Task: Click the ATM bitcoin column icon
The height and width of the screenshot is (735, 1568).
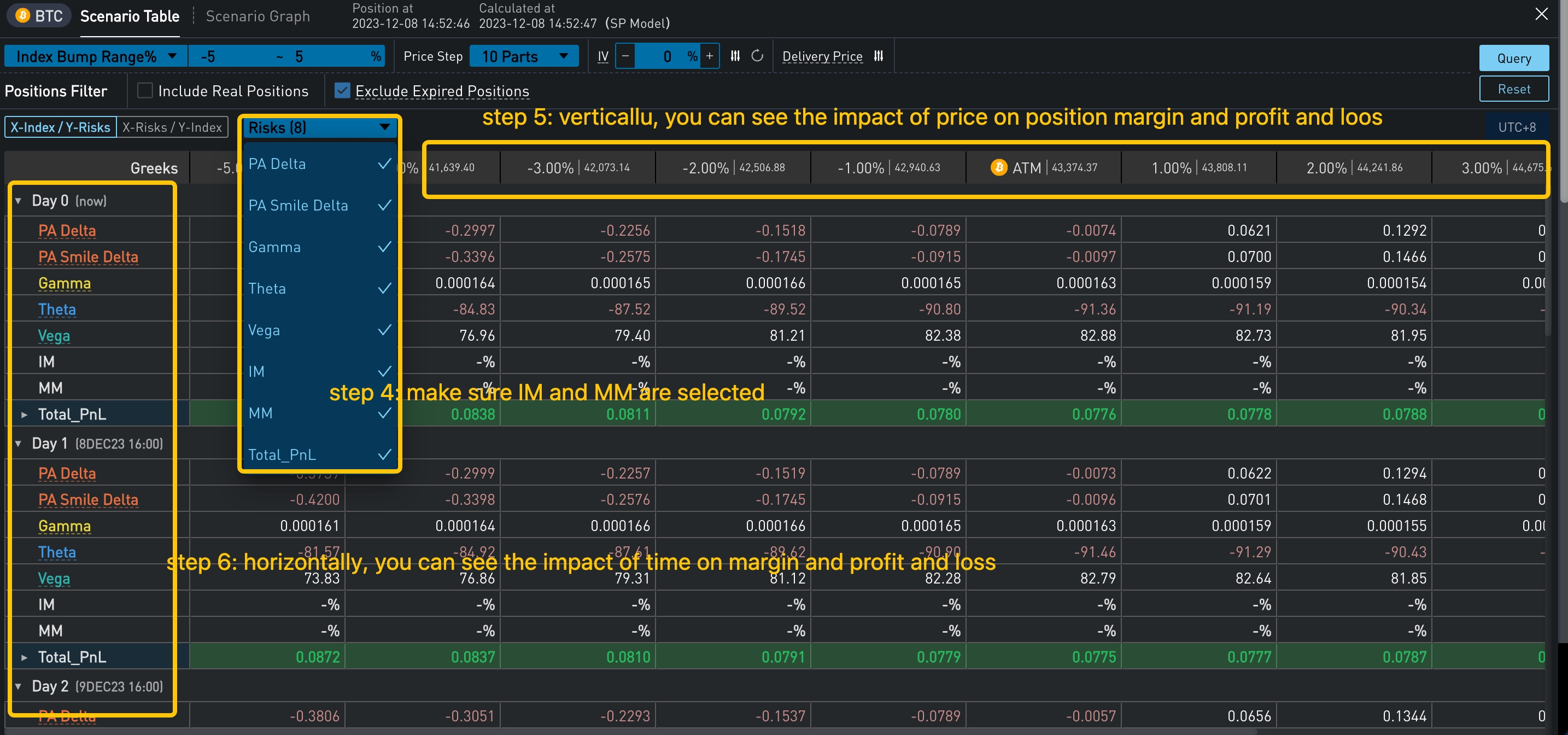Action: tap(998, 167)
